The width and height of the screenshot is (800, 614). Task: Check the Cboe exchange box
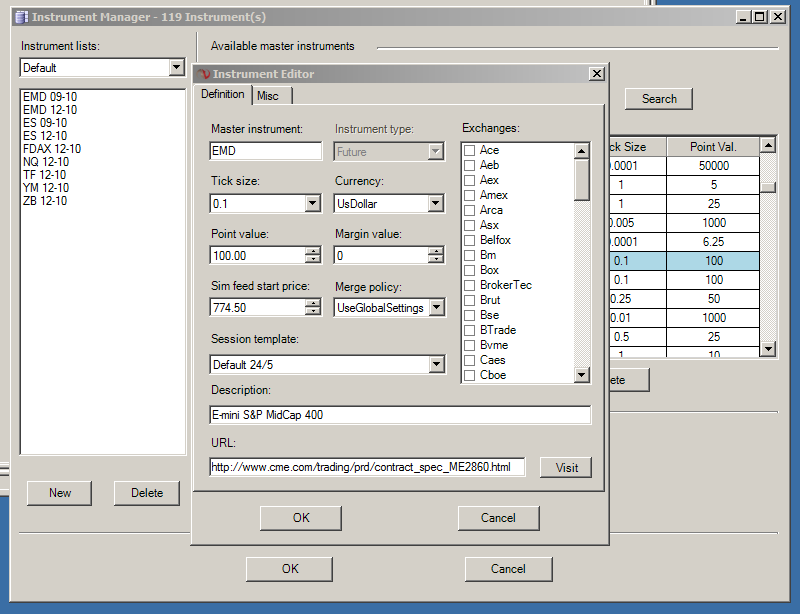coord(469,375)
